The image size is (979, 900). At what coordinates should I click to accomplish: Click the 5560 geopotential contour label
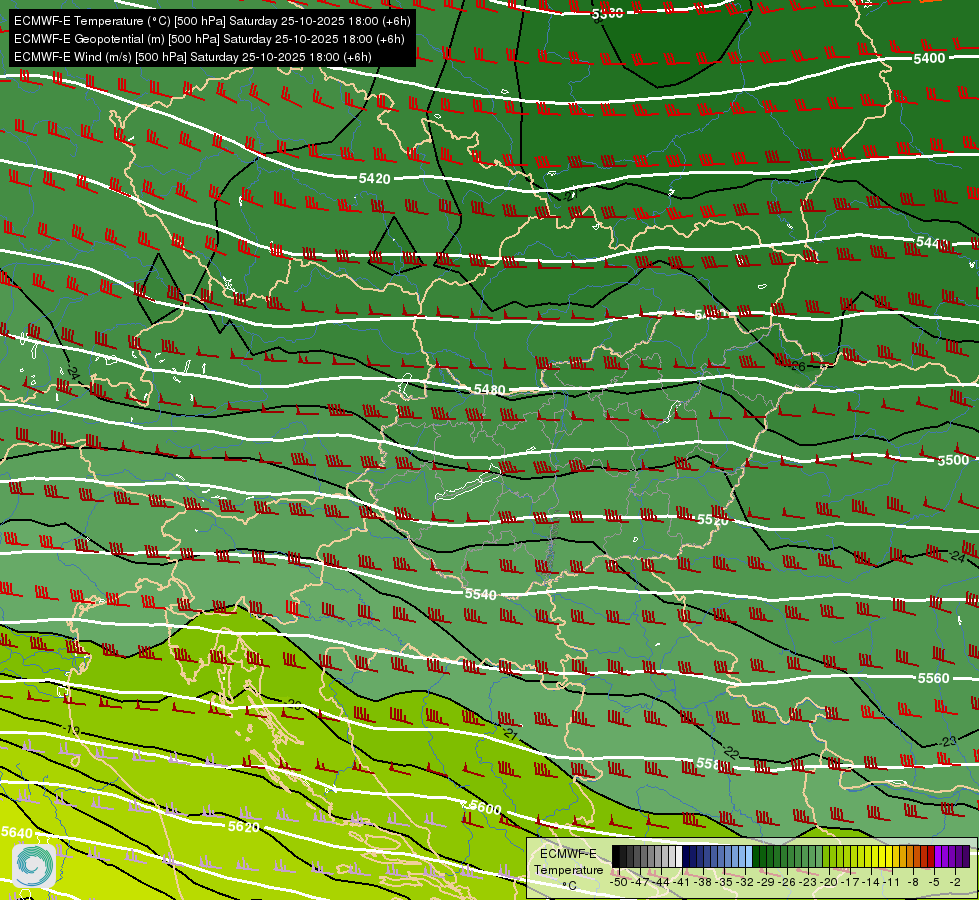(x=933, y=678)
